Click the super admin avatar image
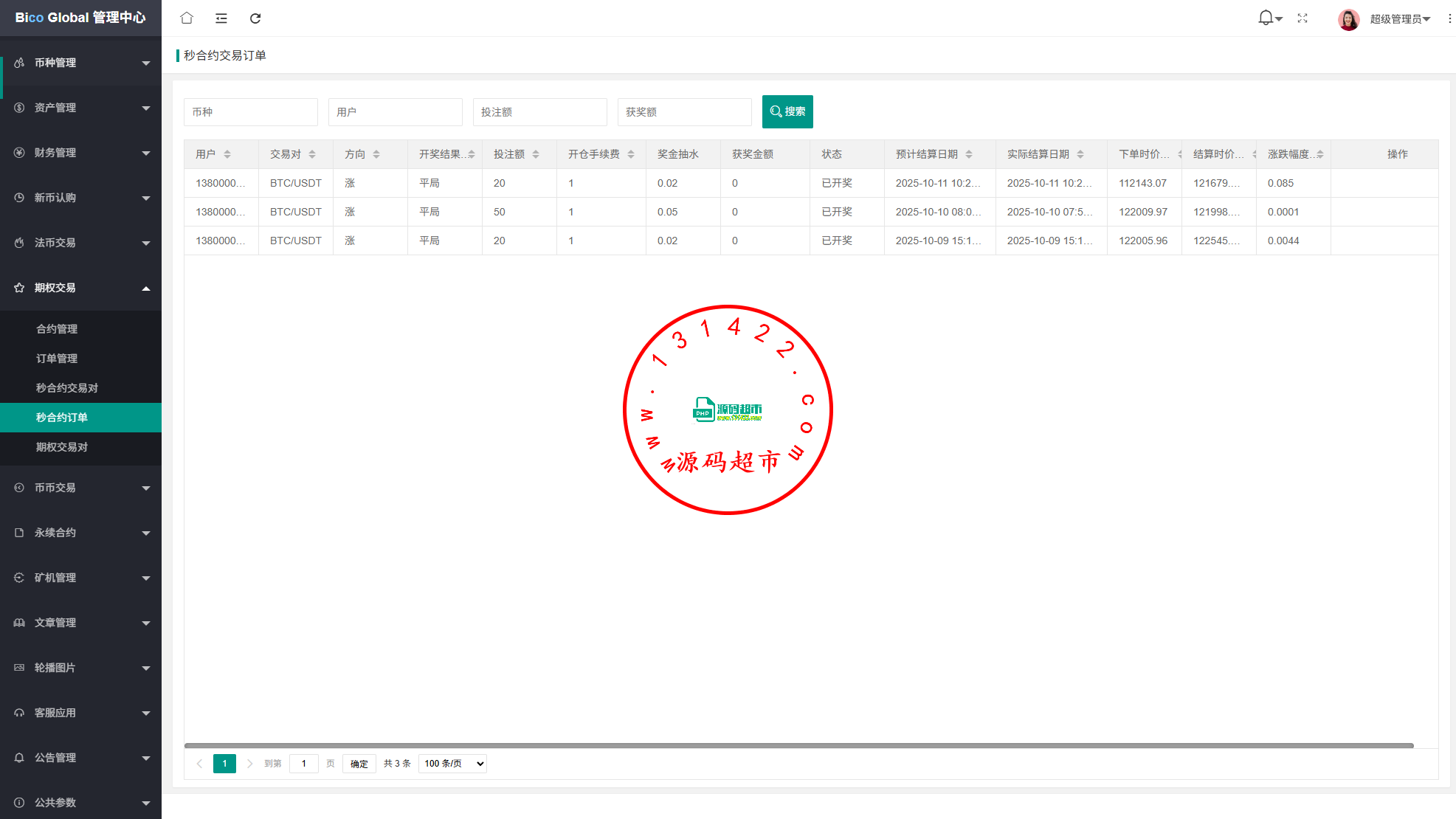 click(1348, 19)
